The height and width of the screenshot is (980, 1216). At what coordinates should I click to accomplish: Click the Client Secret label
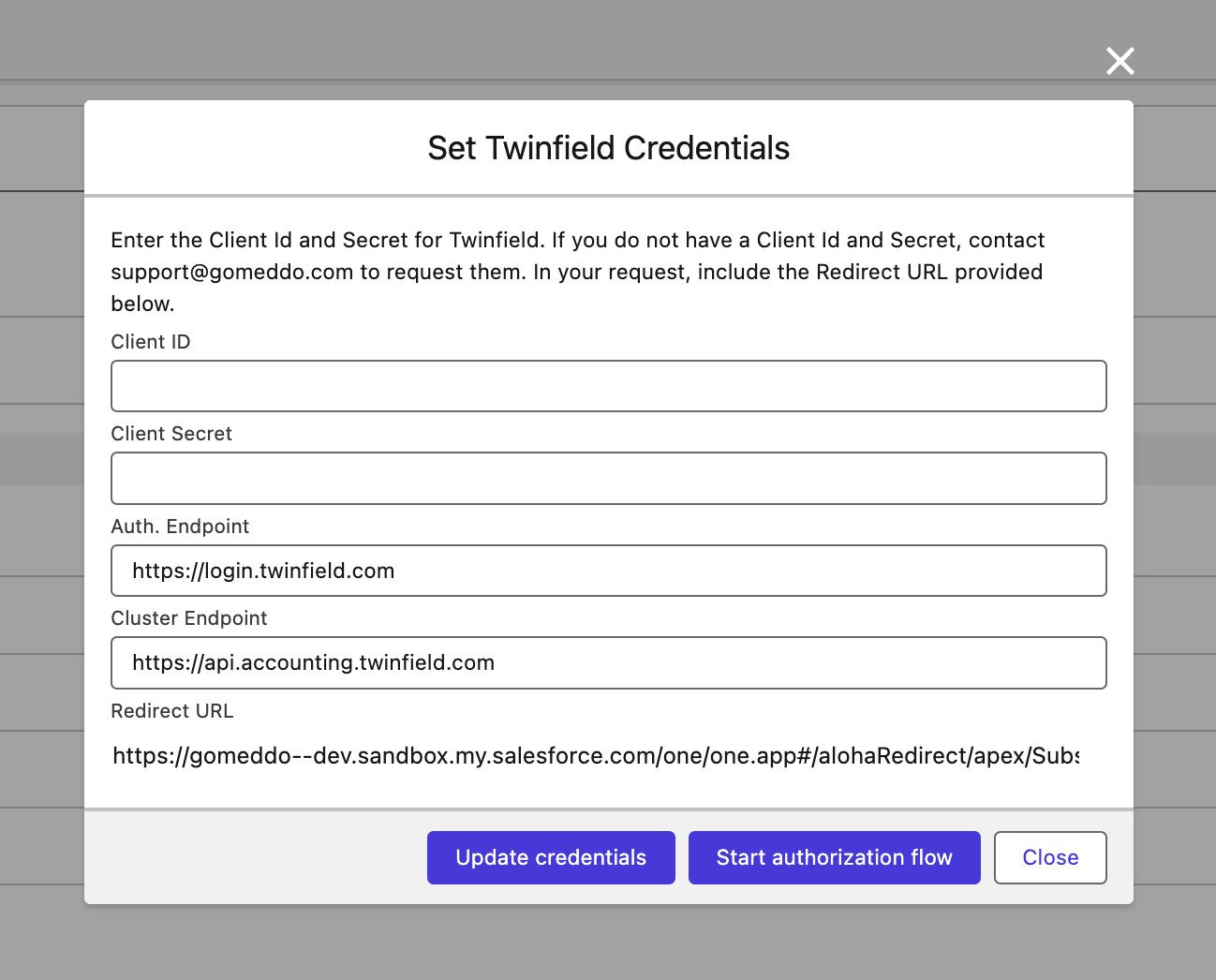(x=171, y=433)
